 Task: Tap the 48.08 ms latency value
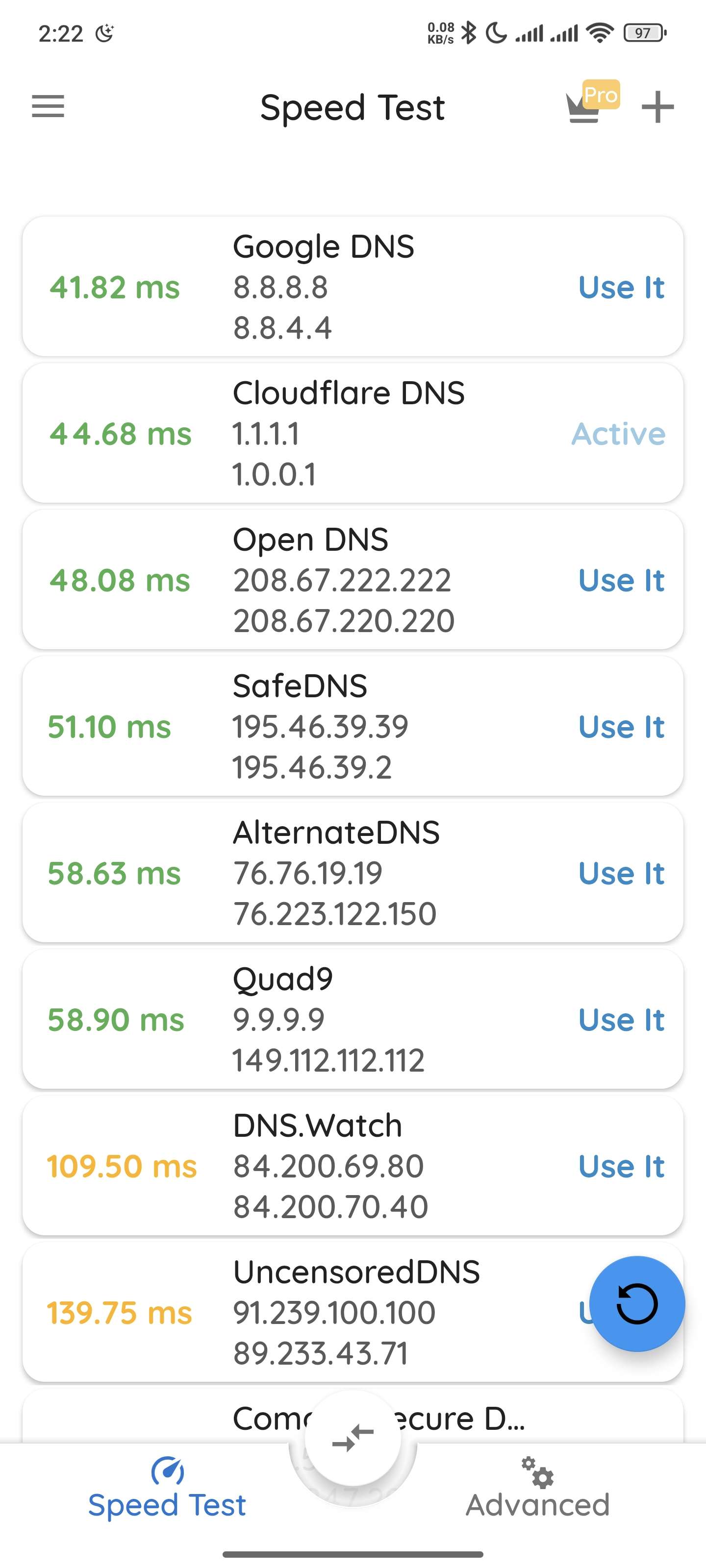[120, 580]
